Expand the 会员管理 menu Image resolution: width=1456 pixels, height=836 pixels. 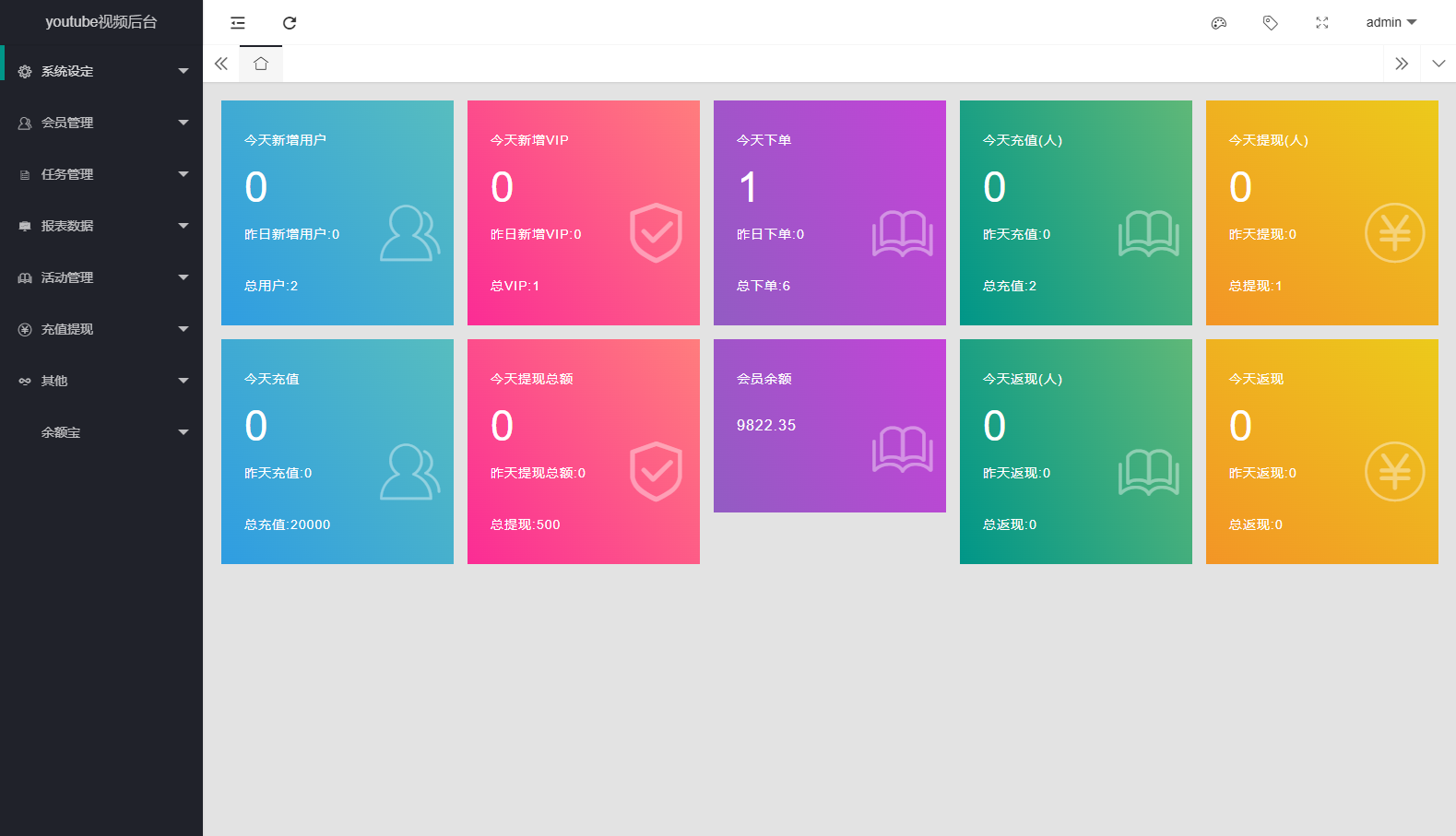101,123
